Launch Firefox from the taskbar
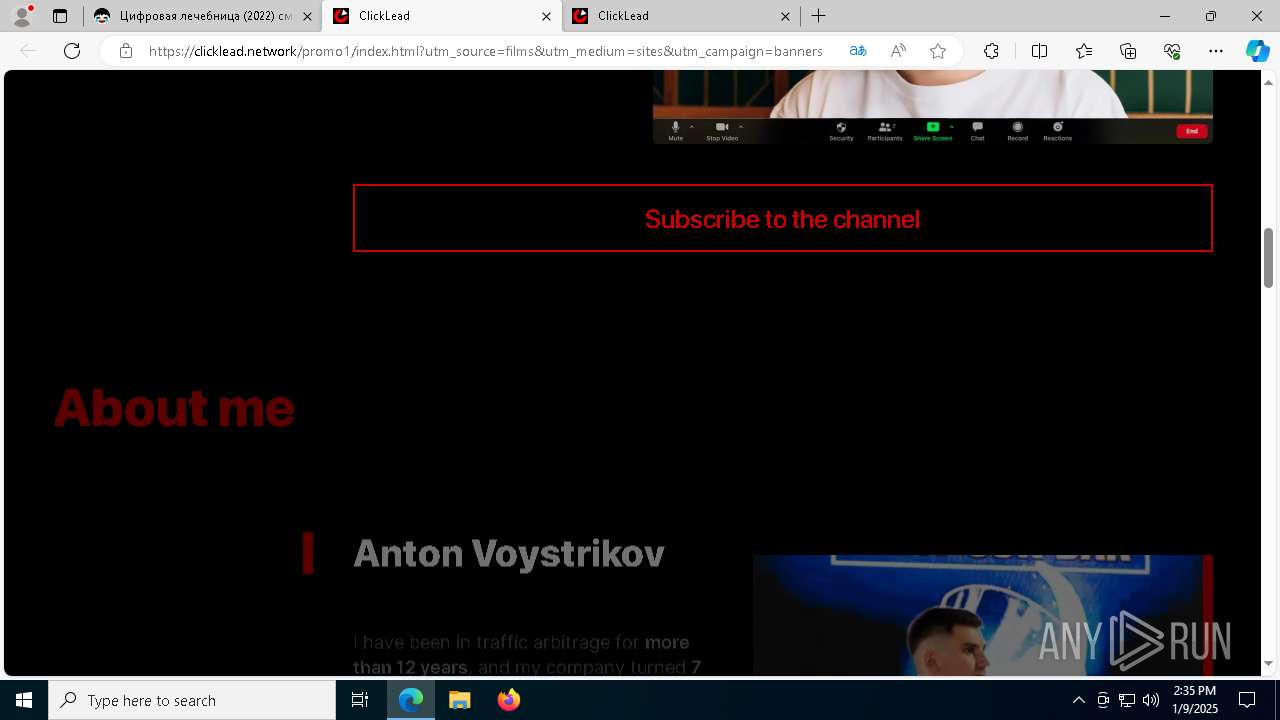The width and height of the screenshot is (1280, 720). [x=509, y=700]
